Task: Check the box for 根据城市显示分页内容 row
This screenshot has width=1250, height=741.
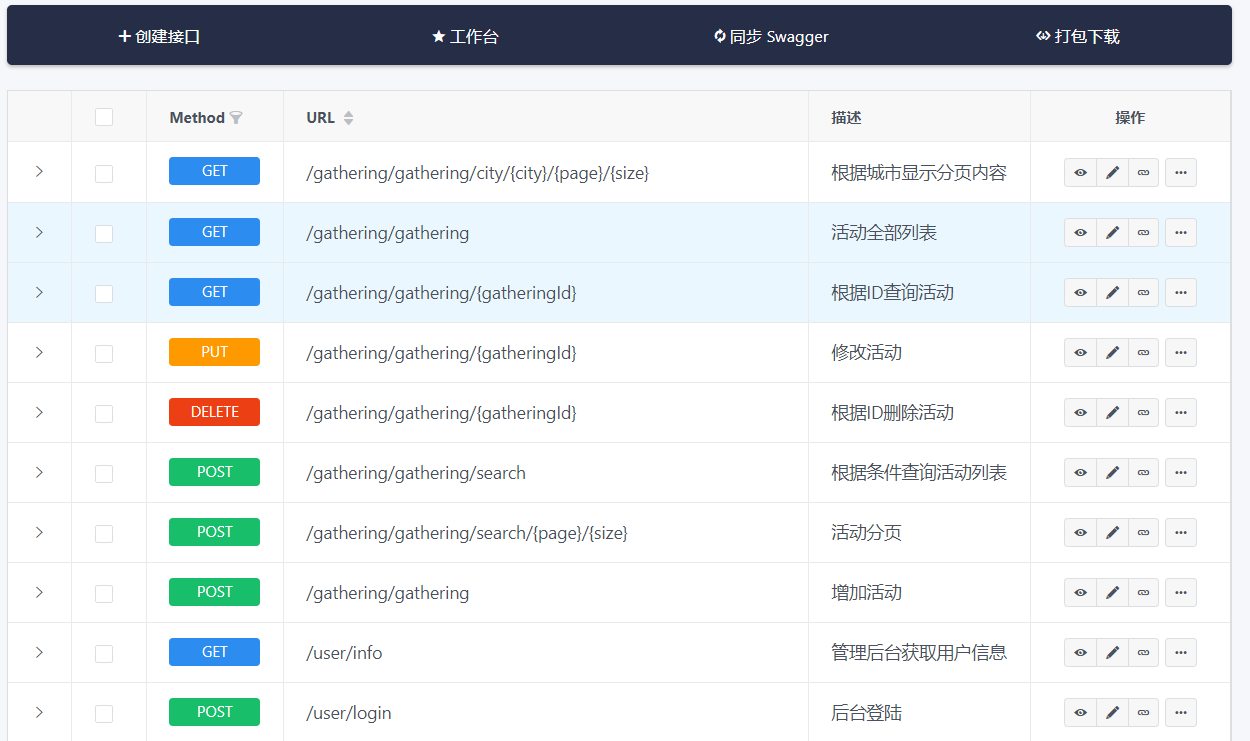Action: pos(104,173)
